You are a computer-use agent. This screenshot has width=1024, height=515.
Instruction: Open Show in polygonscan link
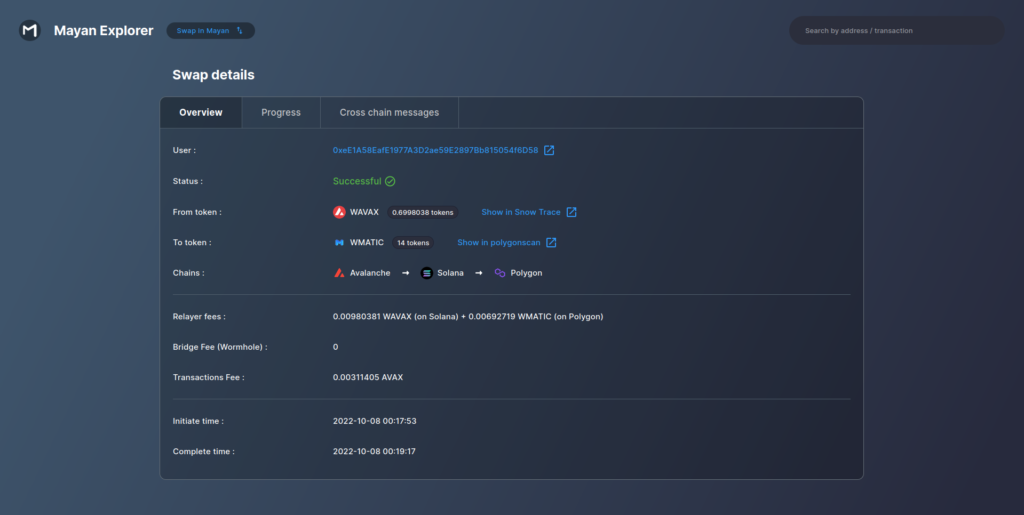click(498, 242)
